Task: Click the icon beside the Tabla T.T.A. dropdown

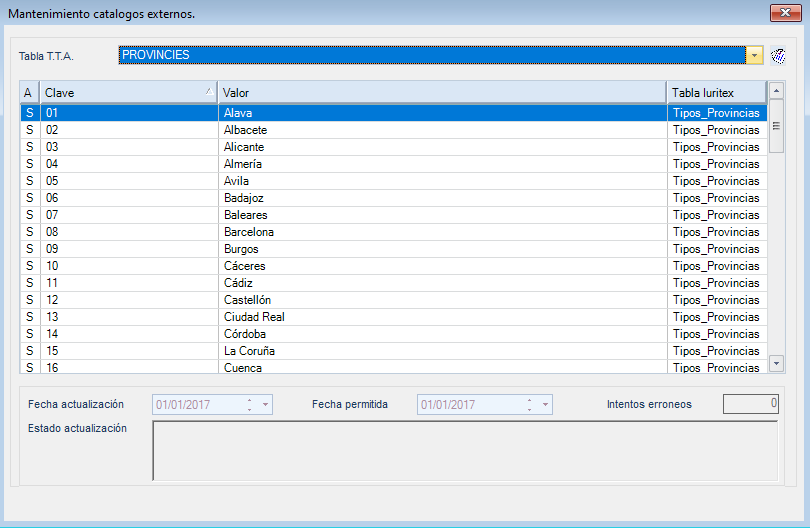Action: (x=779, y=55)
